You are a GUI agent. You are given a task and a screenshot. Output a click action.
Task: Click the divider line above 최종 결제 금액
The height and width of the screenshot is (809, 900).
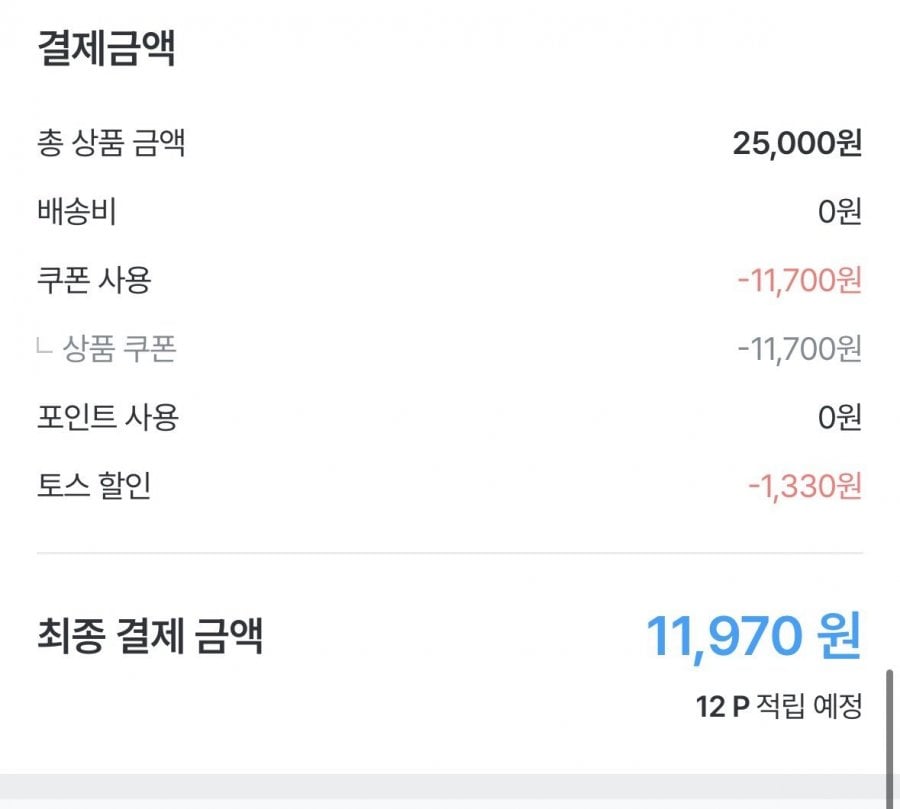click(x=450, y=553)
